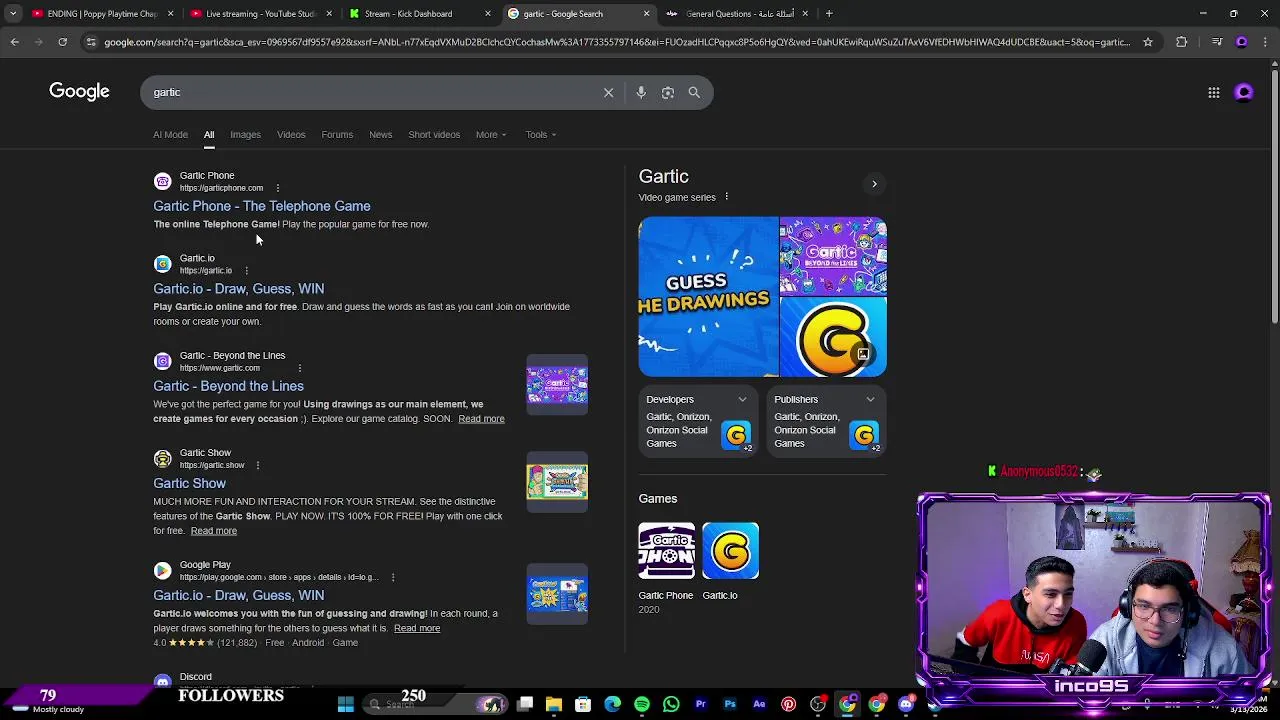Open the Google apps grid
Image resolution: width=1280 pixels, height=720 pixels.
click(1214, 92)
